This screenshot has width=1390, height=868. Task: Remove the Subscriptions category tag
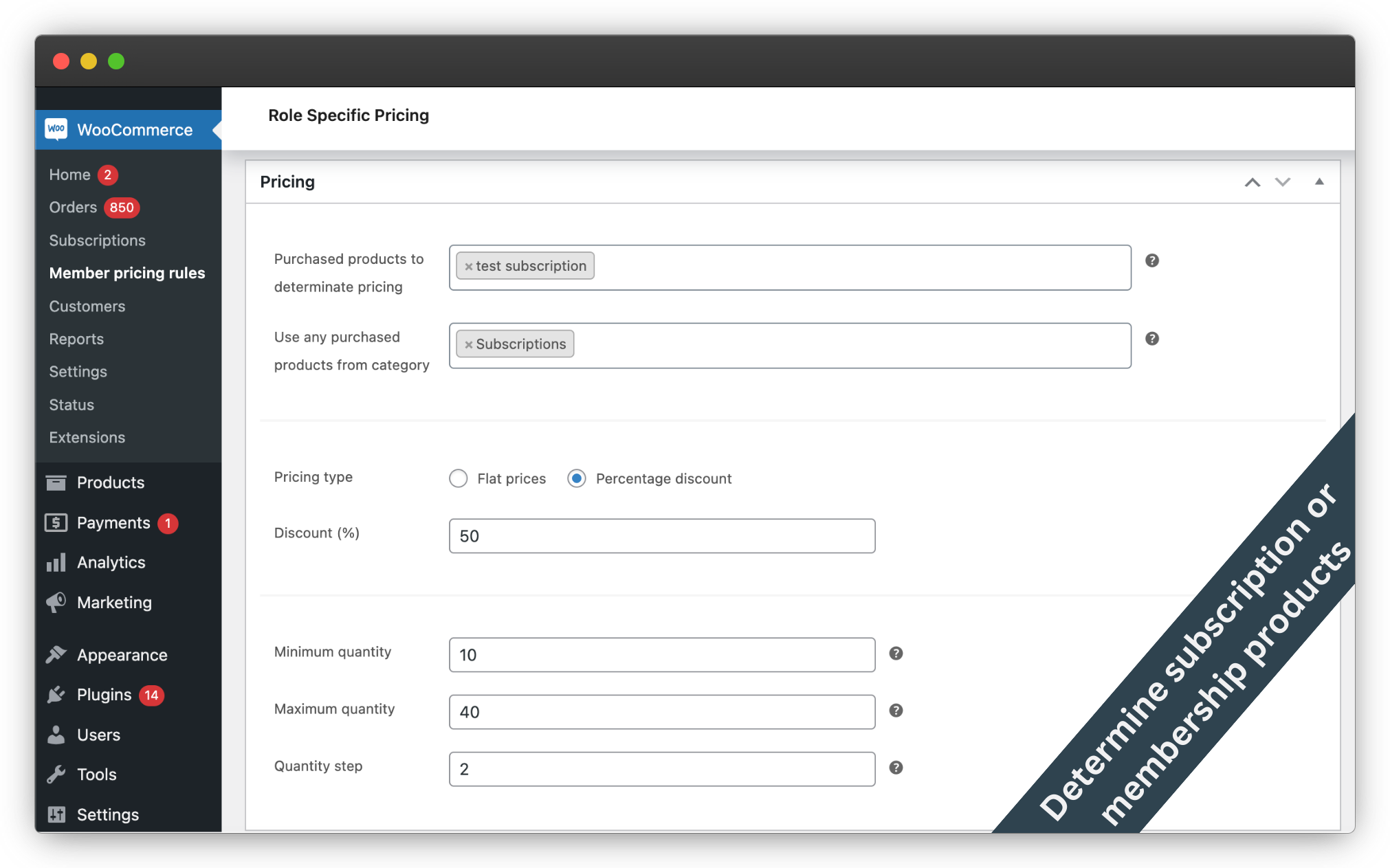point(469,345)
